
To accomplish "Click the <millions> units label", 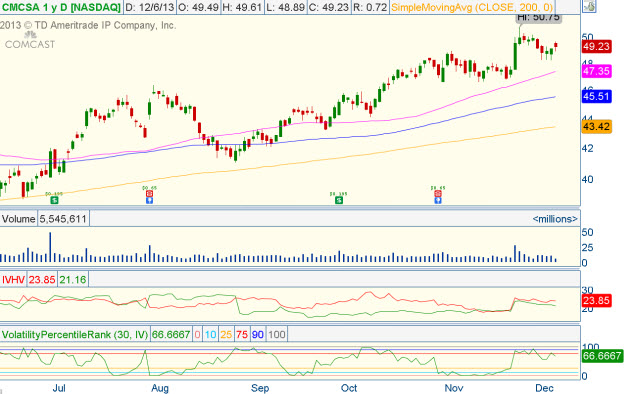I will pyautogui.click(x=555, y=219).
